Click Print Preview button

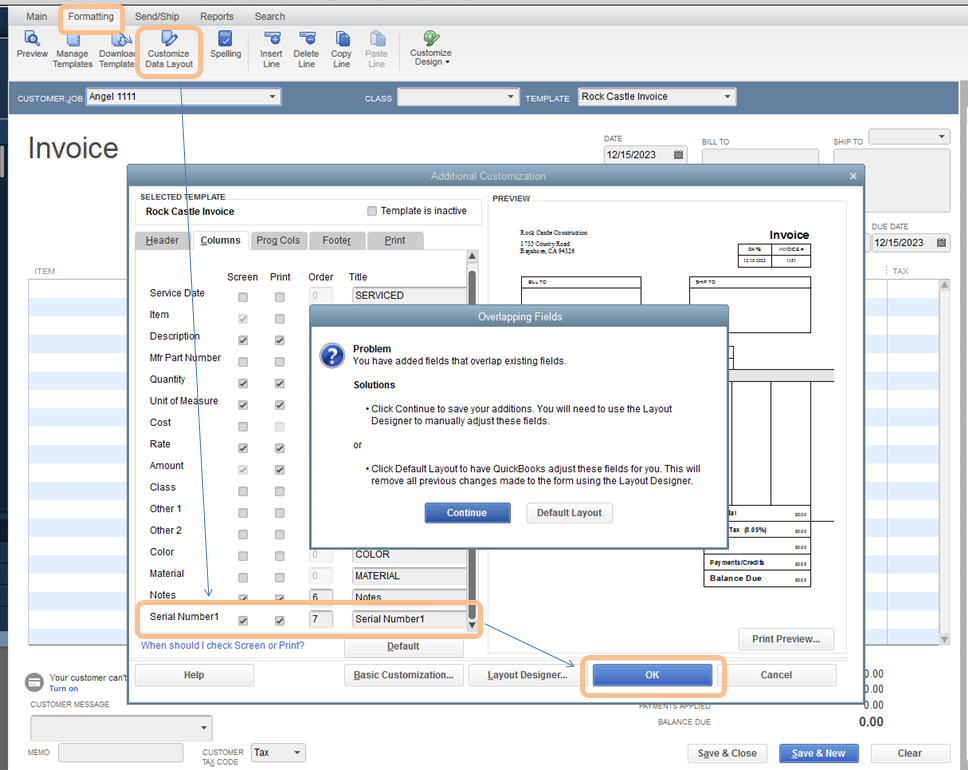tap(786, 639)
